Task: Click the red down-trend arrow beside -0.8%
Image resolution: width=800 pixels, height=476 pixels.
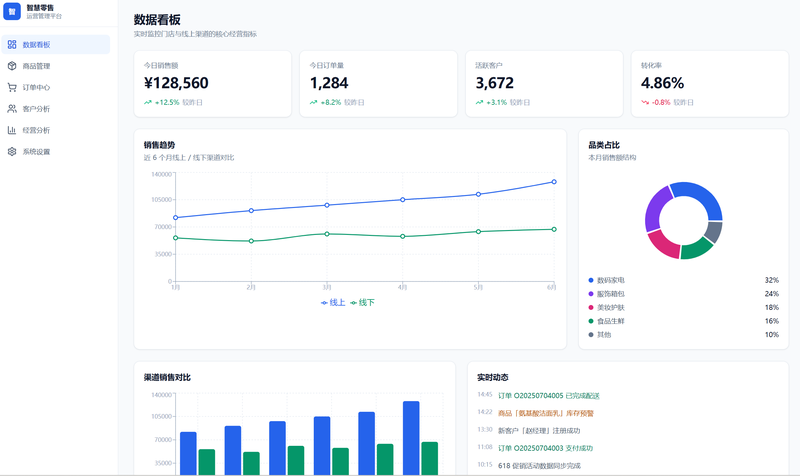Action: [645, 103]
